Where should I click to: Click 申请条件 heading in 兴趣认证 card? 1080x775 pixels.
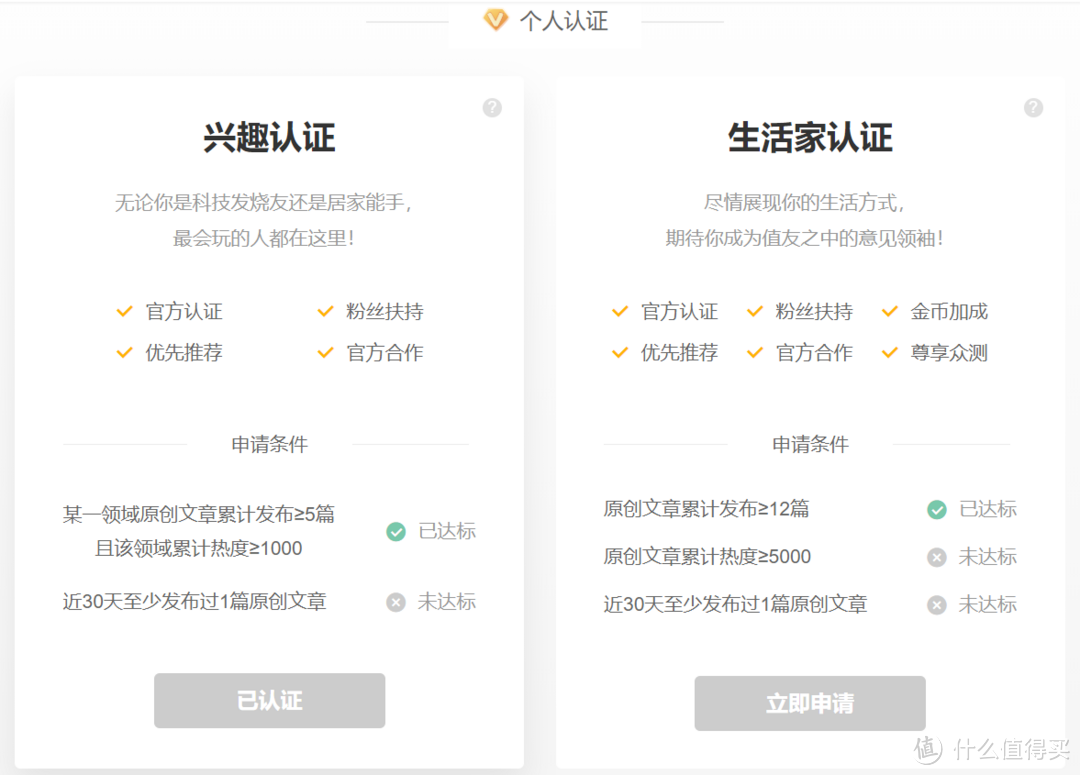pyautogui.click(x=269, y=444)
